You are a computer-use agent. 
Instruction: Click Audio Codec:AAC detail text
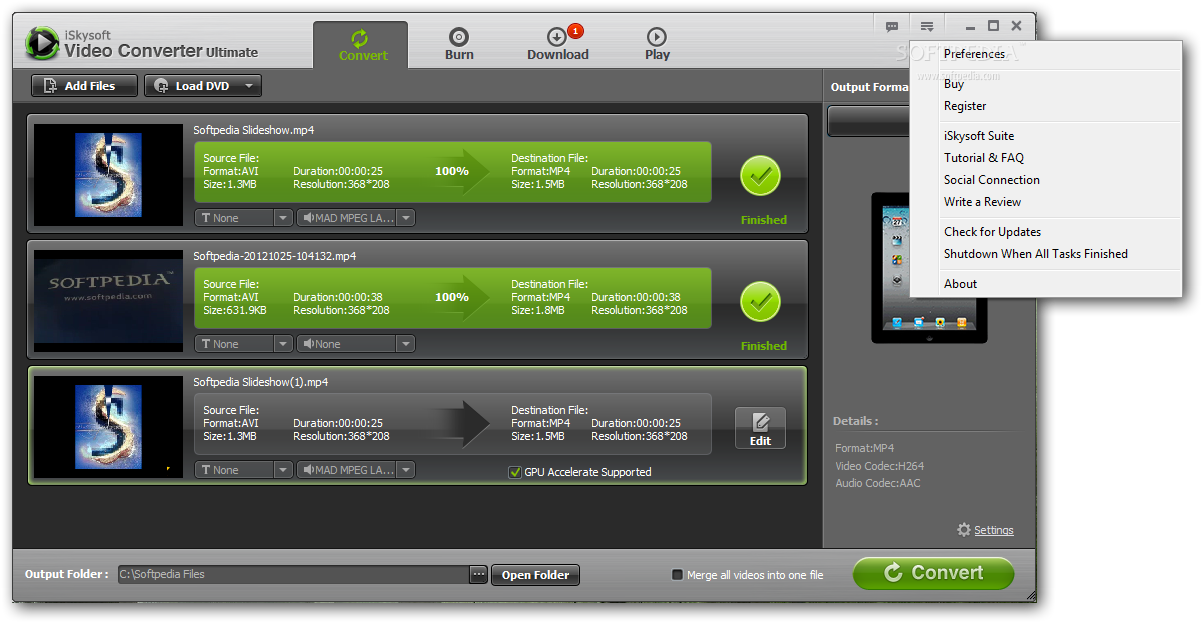(x=878, y=484)
